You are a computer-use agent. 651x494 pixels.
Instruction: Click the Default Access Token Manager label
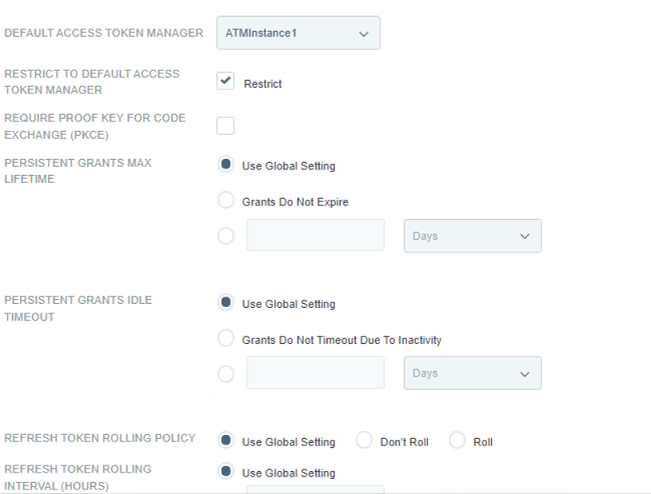104,33
